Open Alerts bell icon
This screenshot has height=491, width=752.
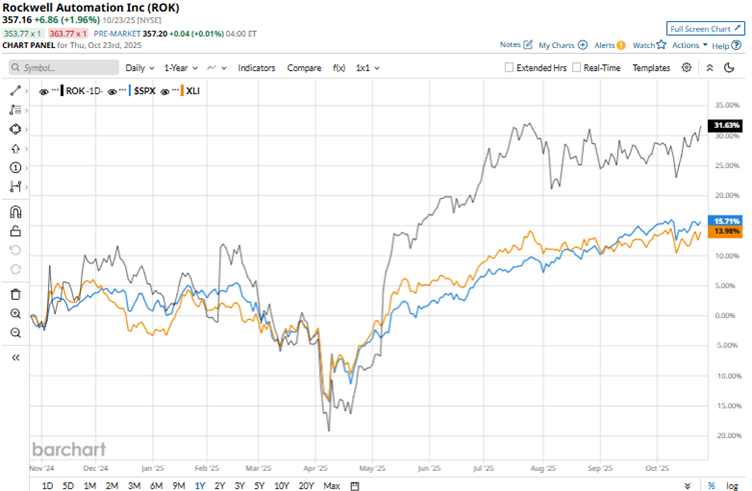tap(621, 45)
